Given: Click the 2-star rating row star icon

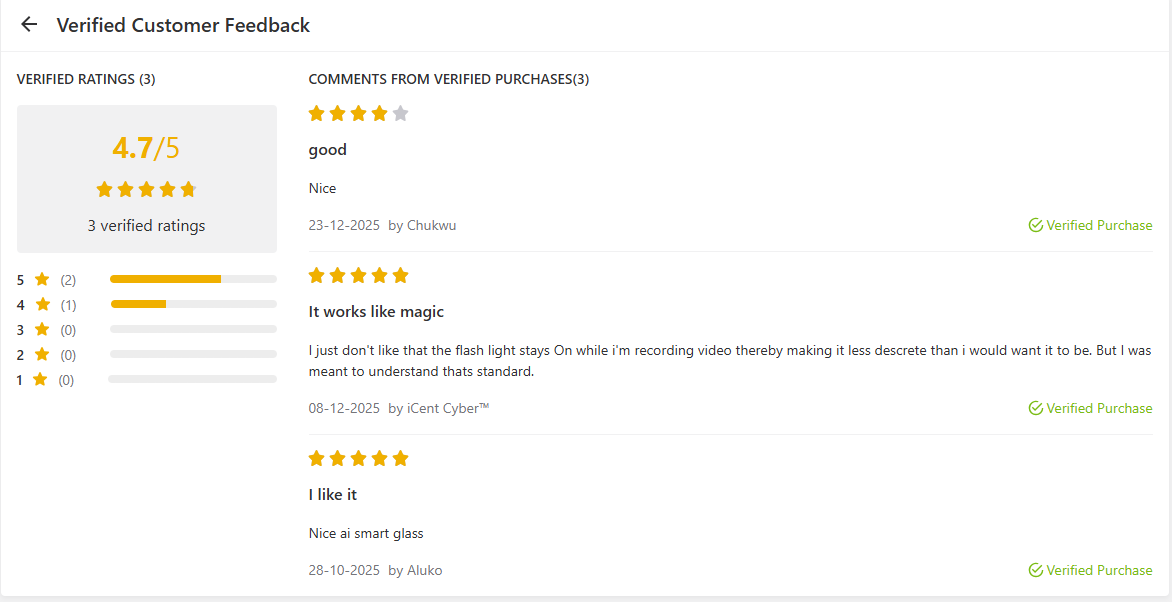Looking at the screenshot, I should click(42, 355).
